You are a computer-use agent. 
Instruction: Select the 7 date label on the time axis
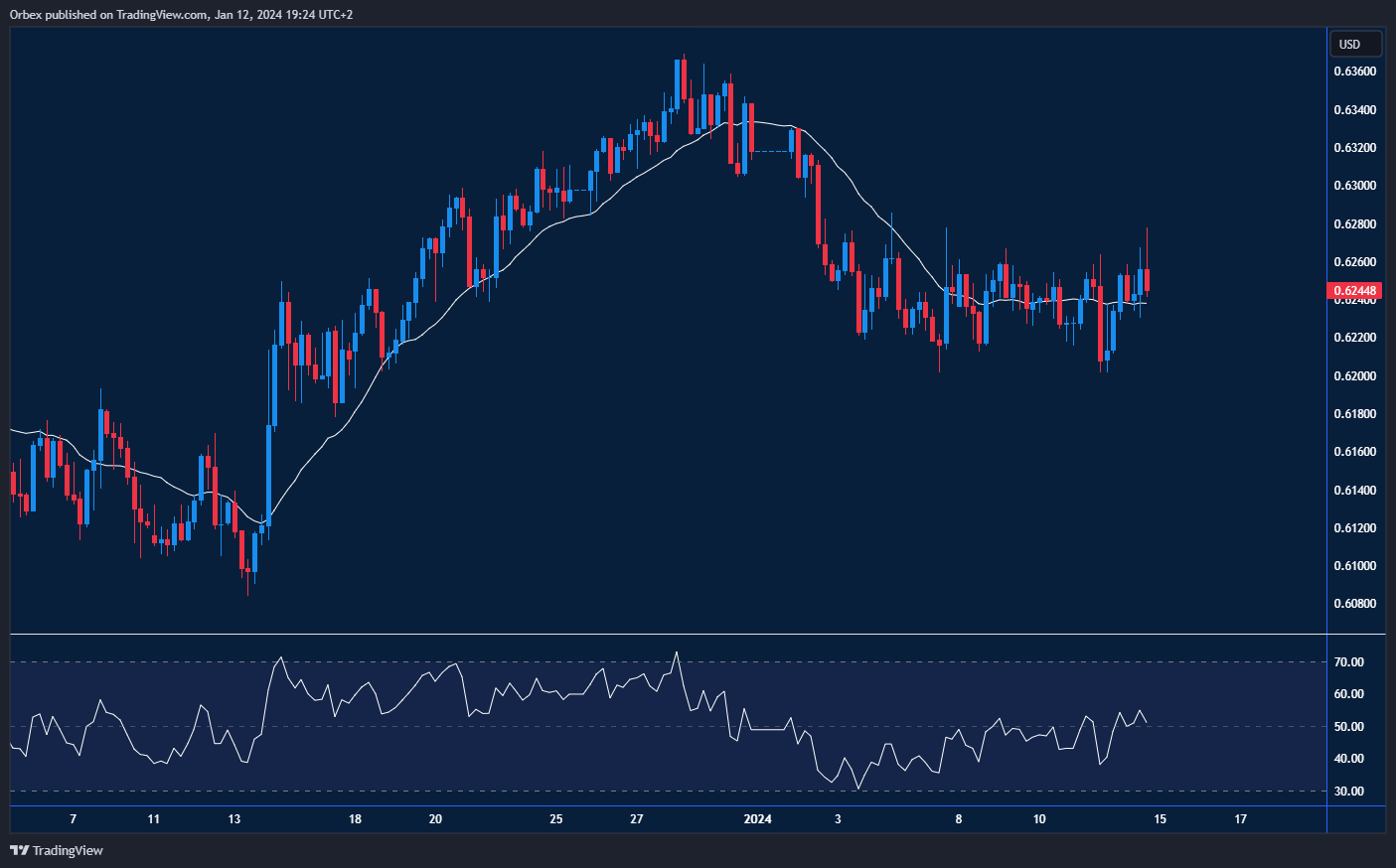72,820
